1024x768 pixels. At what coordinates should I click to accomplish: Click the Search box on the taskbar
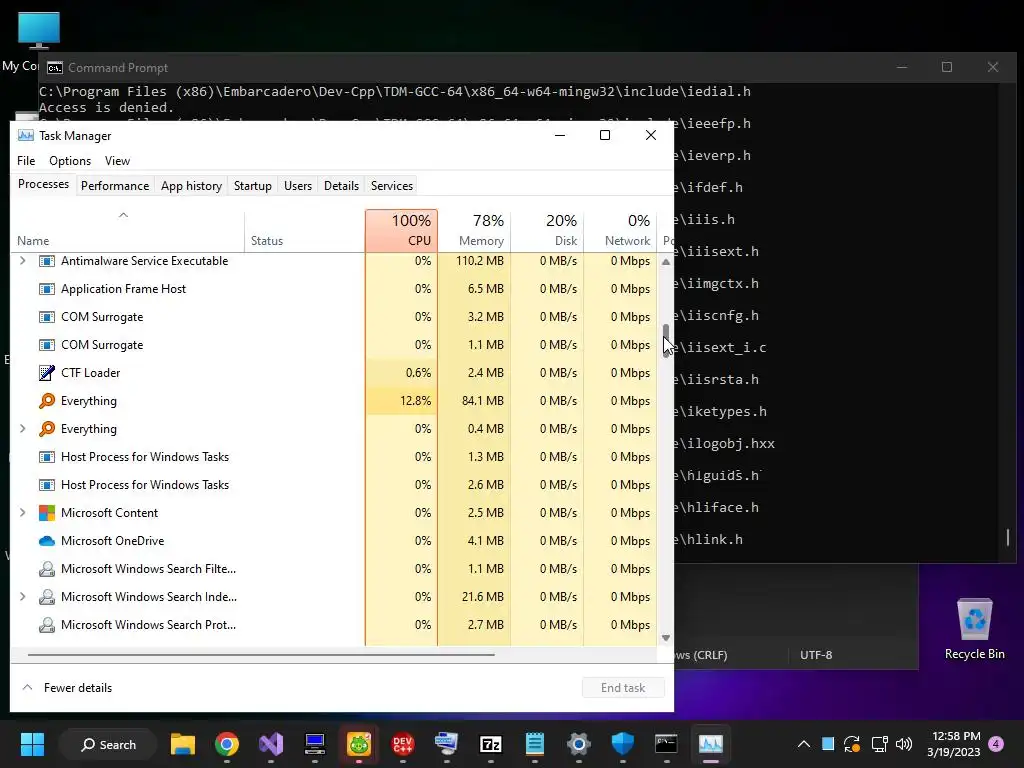pos(108,744)
